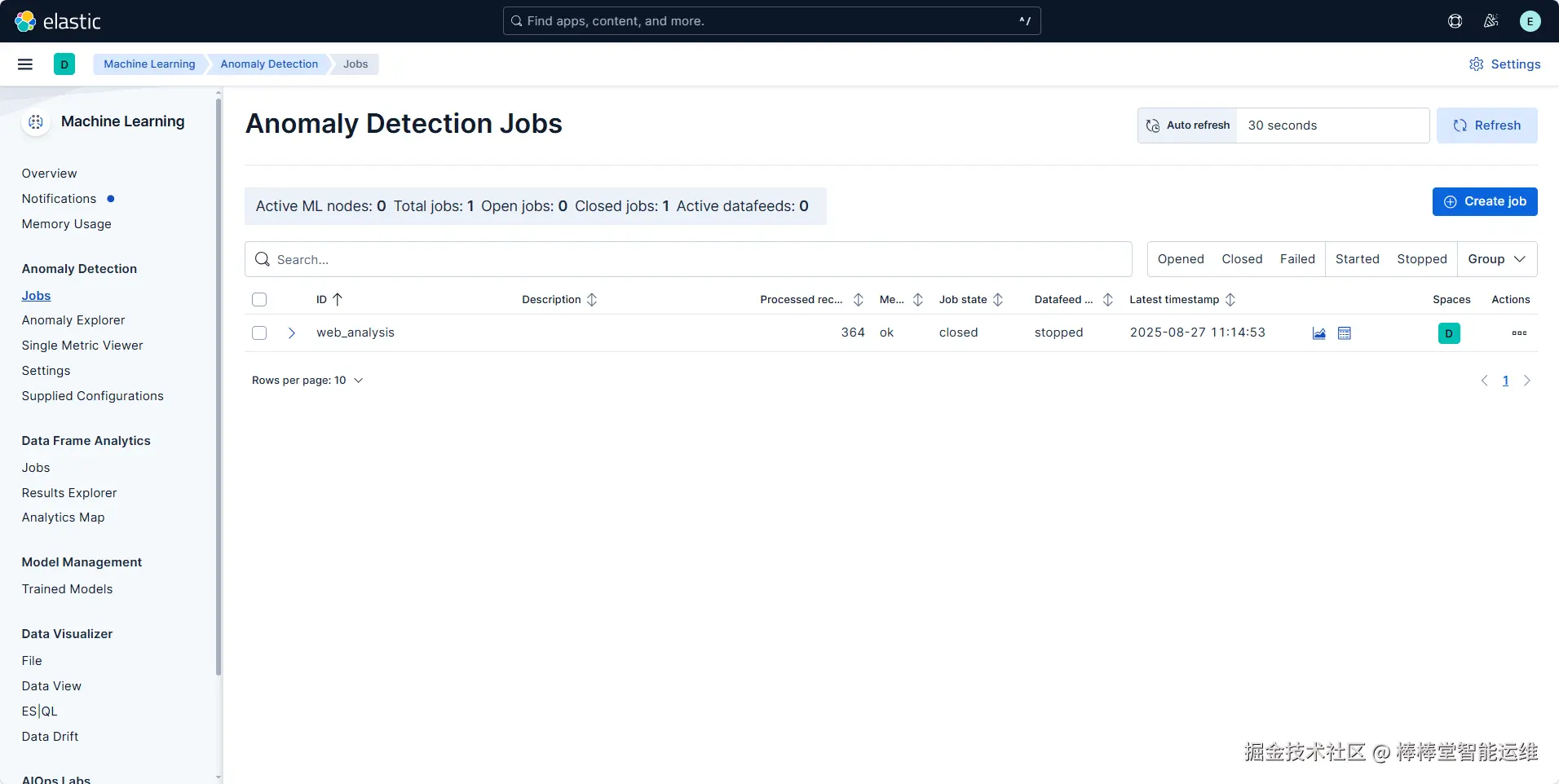Open Rows per page dropdown
The width and height of the screenshot is (1559, 784).
[x=307, y=381]
